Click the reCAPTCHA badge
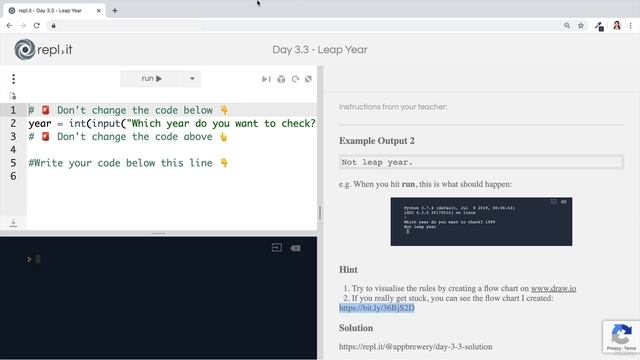Viewport: 640px width, 360px height. tap(621, 337)
